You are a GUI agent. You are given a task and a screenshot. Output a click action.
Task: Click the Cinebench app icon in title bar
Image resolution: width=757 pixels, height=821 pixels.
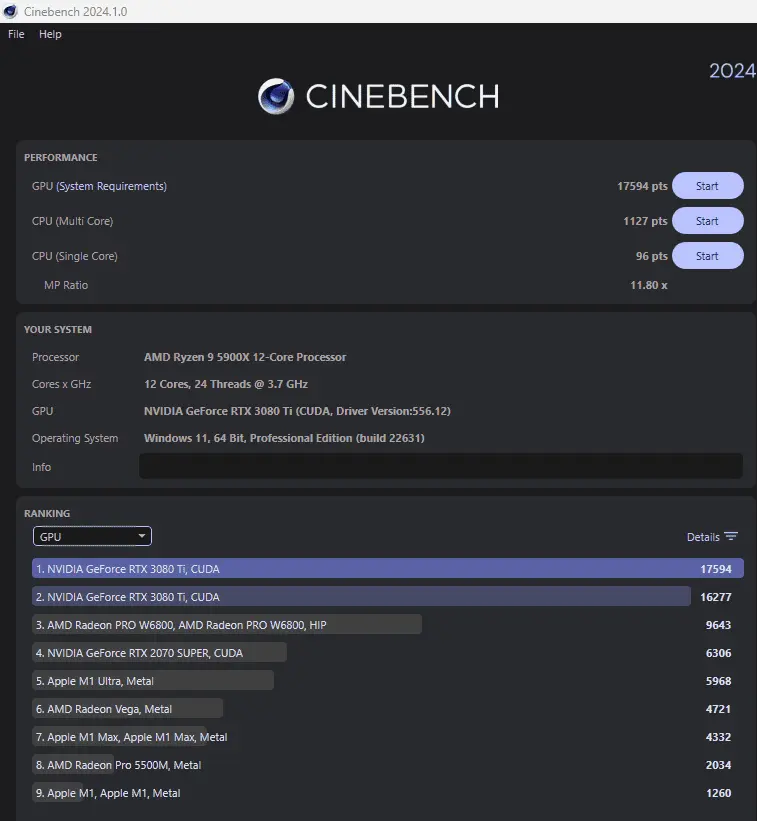coord(9,11)
